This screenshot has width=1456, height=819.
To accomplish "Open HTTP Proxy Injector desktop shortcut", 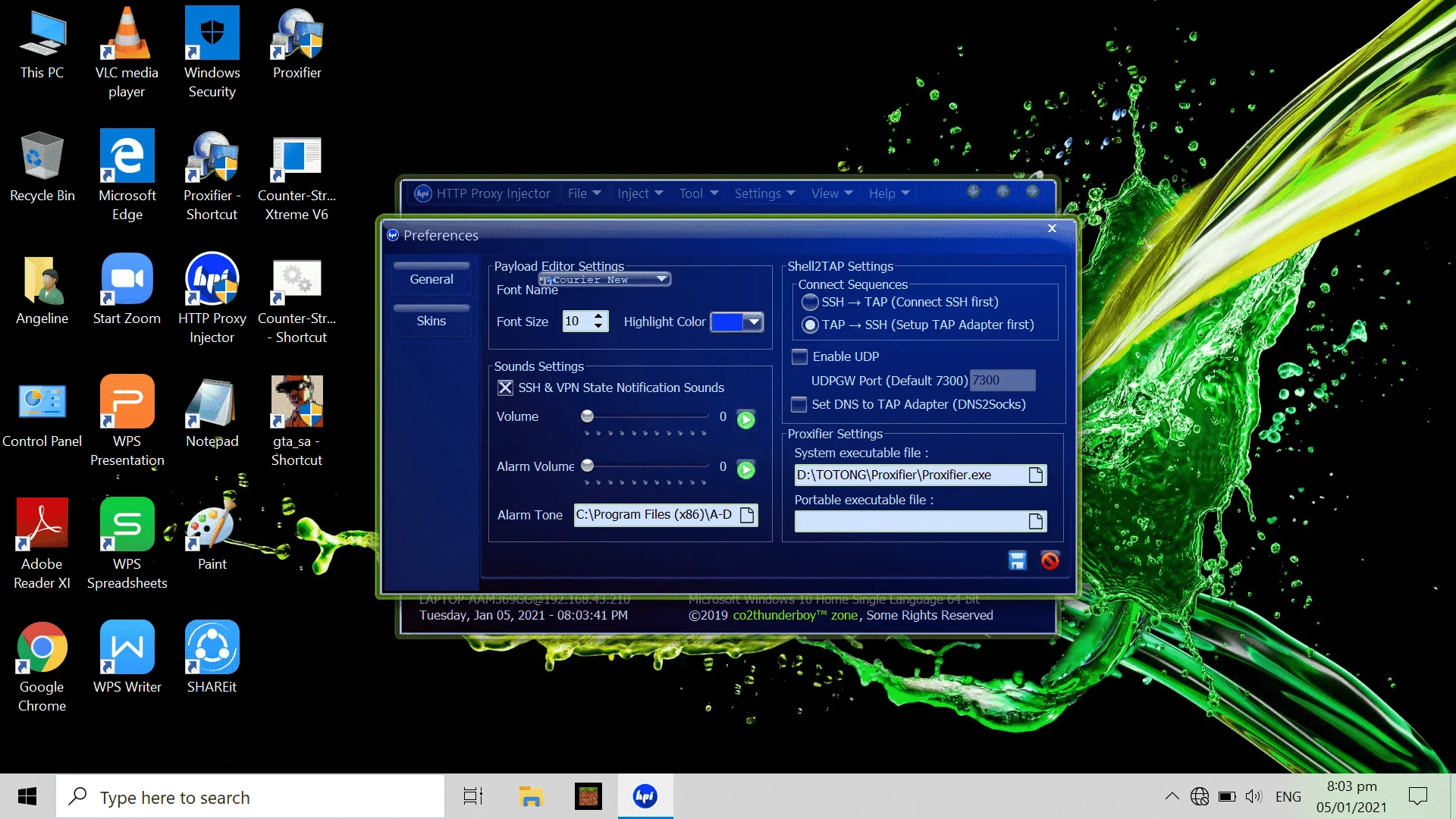I will tap(212, 299).
